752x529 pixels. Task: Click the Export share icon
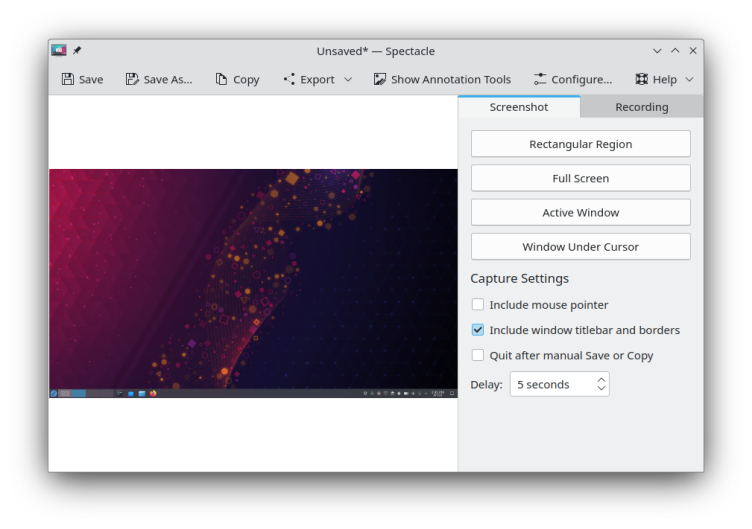coord(290,79)
